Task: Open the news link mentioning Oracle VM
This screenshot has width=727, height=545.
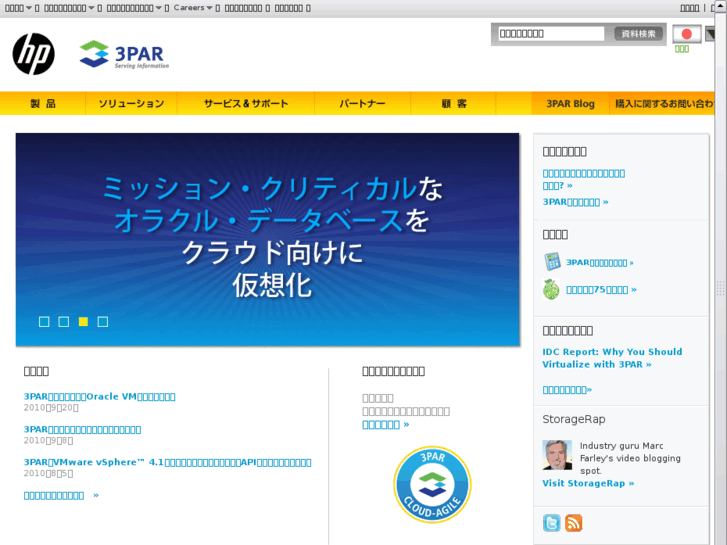Action: (100, 396)
